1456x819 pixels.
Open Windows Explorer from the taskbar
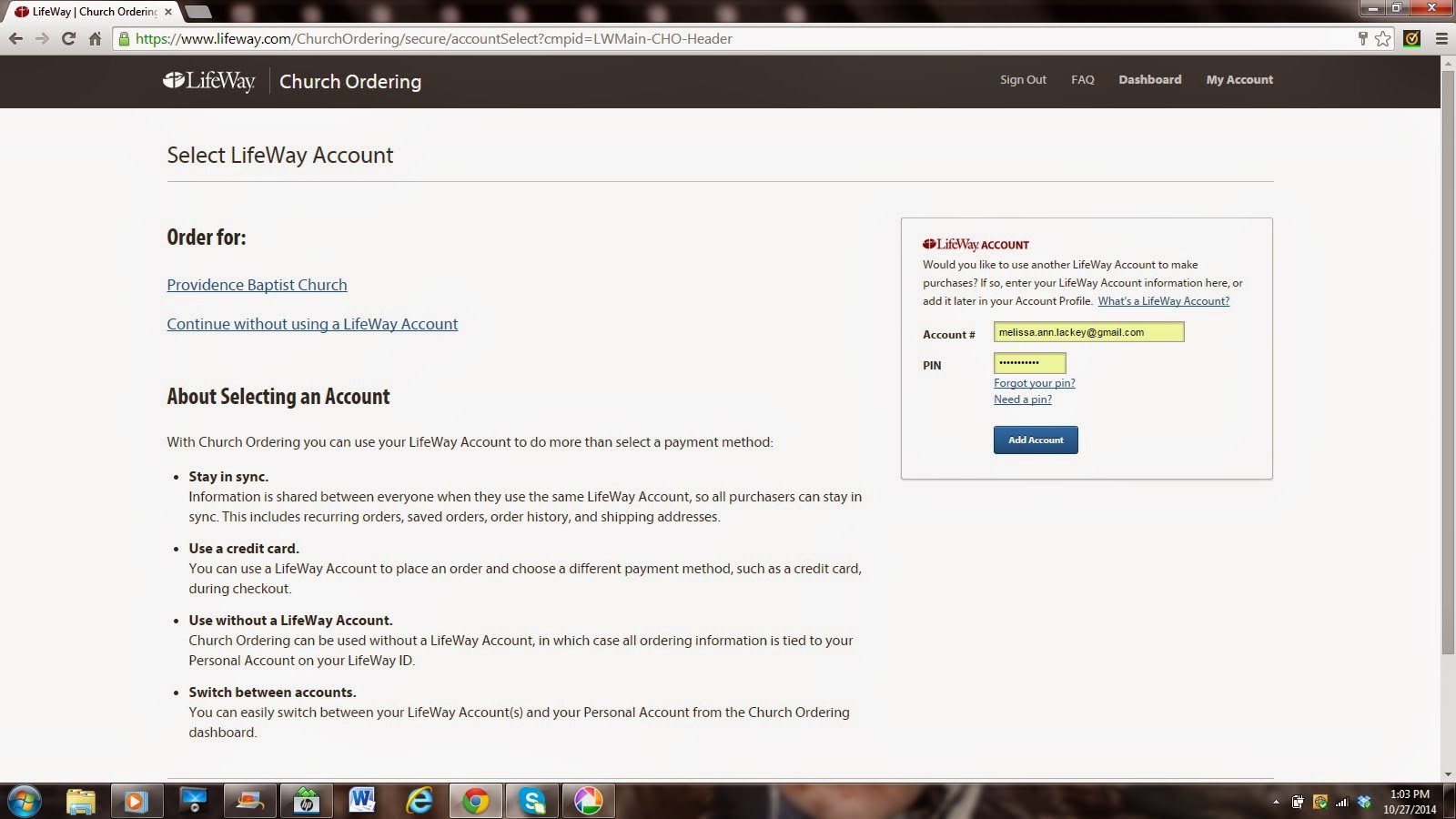pyautogui.click(x=81, y=802)
